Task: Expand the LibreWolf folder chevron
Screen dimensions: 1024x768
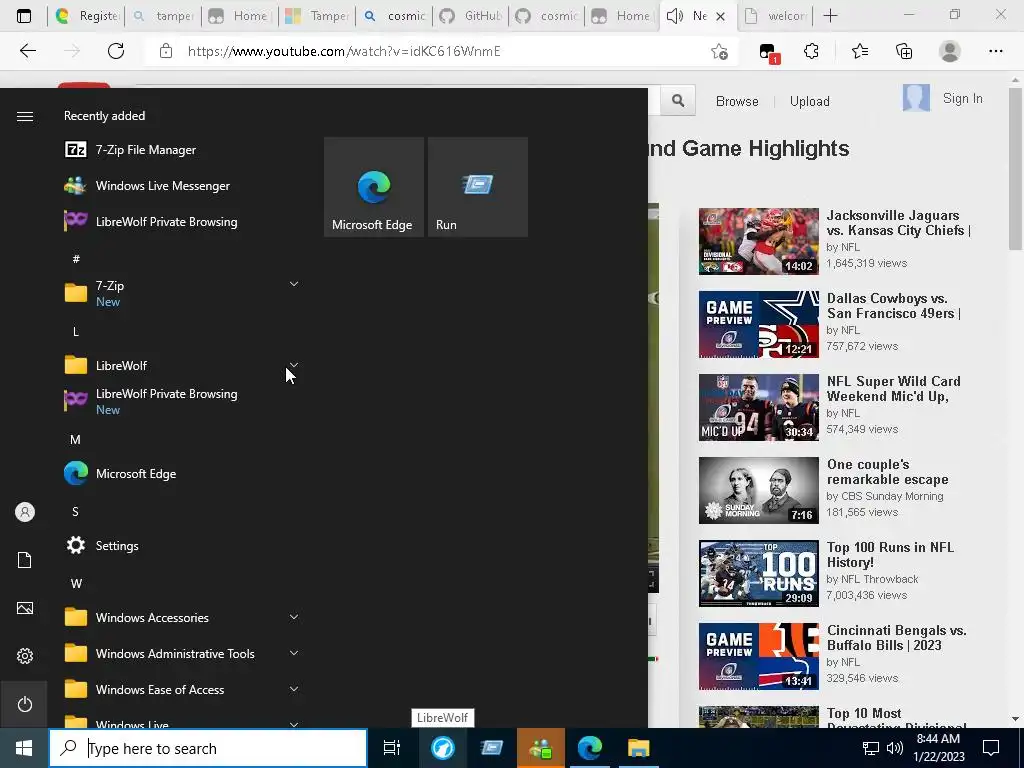Action: 294,364
